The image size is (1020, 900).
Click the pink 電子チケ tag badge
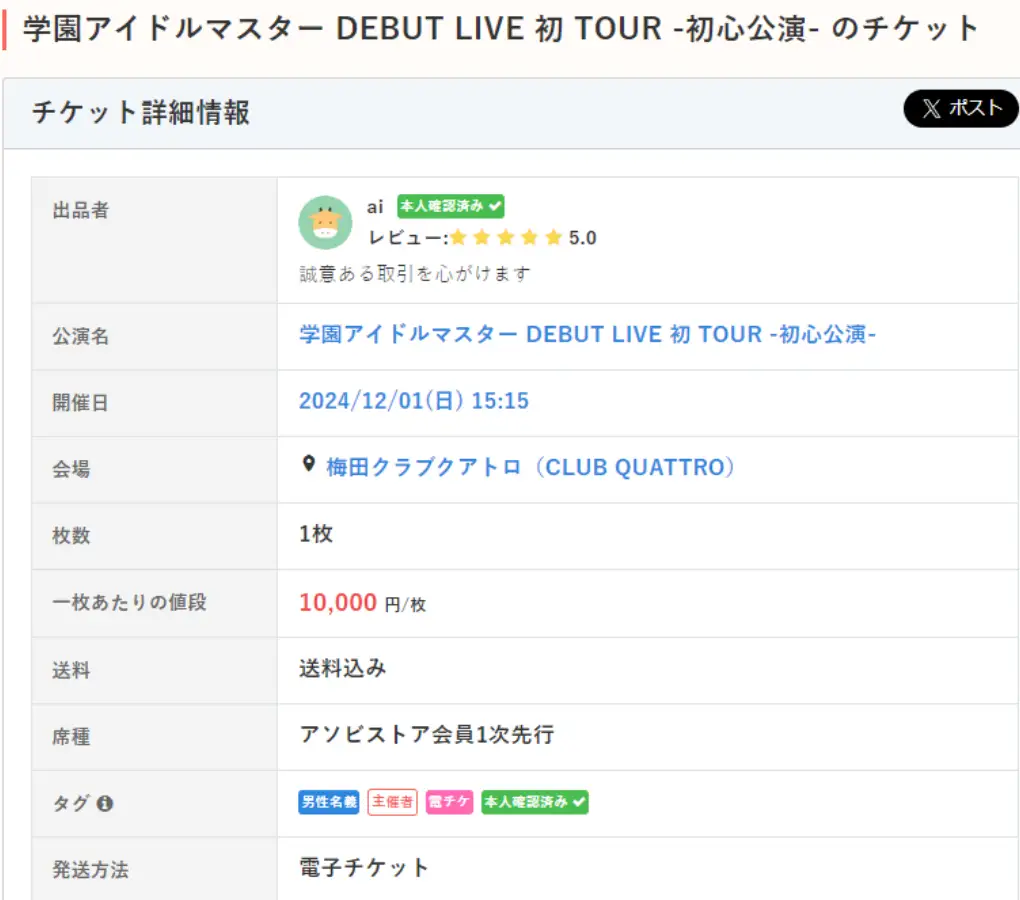[449, 802]
